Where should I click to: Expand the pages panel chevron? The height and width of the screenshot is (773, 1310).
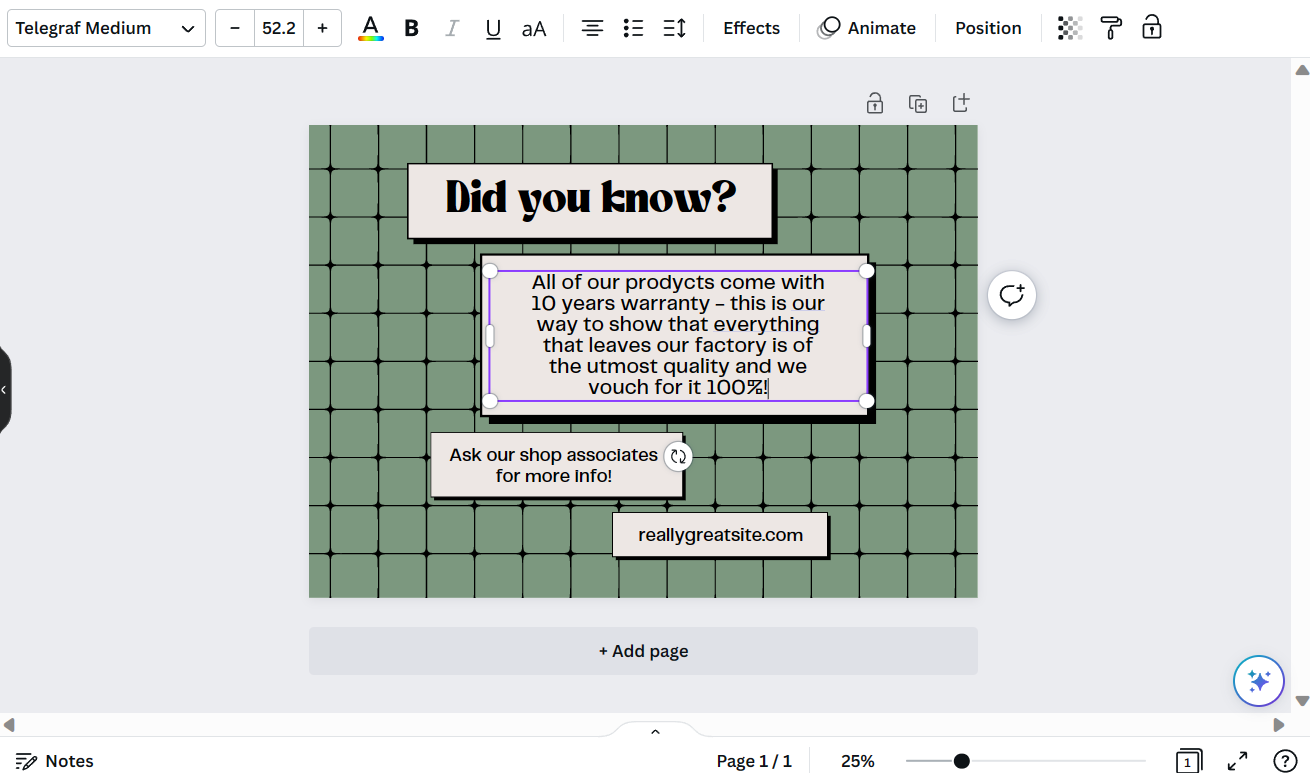coord(655,732)
